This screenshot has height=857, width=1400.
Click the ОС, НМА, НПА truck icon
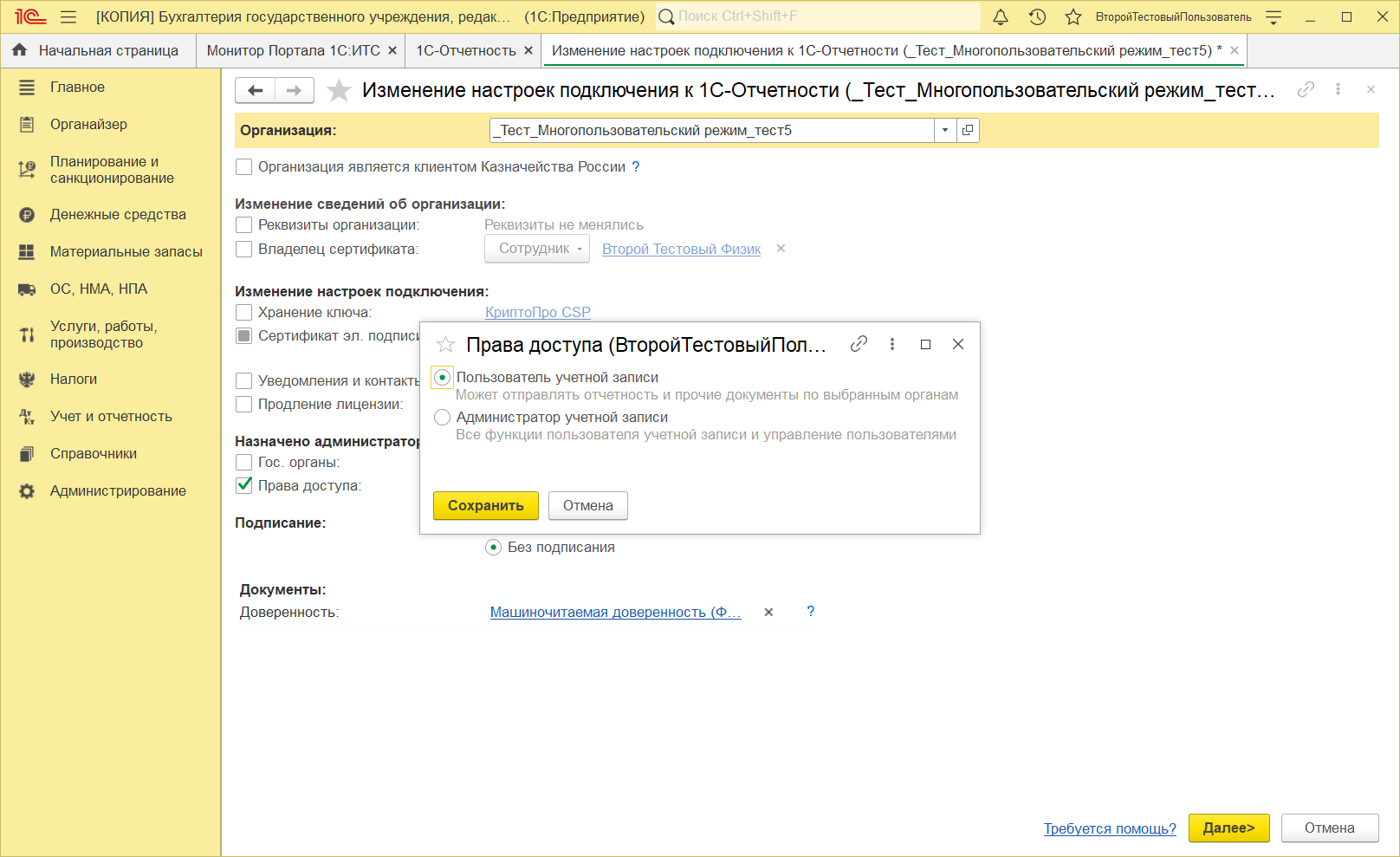(x=27, y=289)
